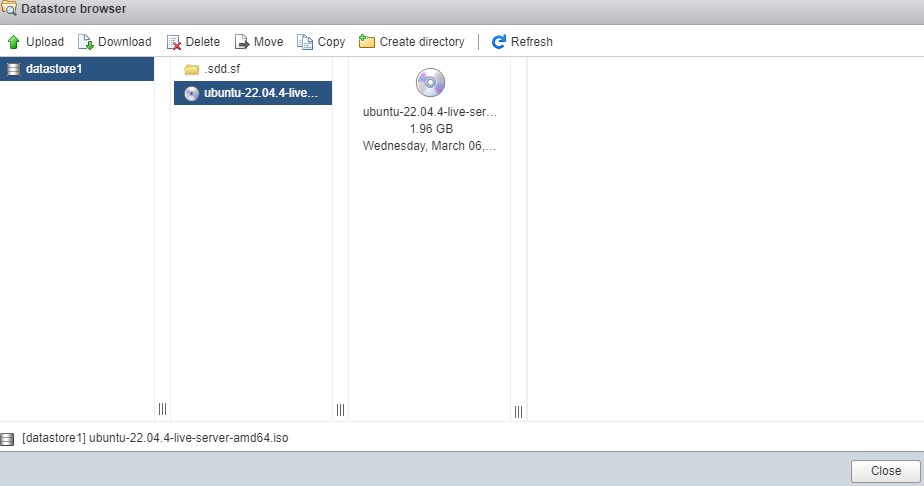Click the Upload text label
Viewport: 924px width, 486px height.
tap(44, 42)
